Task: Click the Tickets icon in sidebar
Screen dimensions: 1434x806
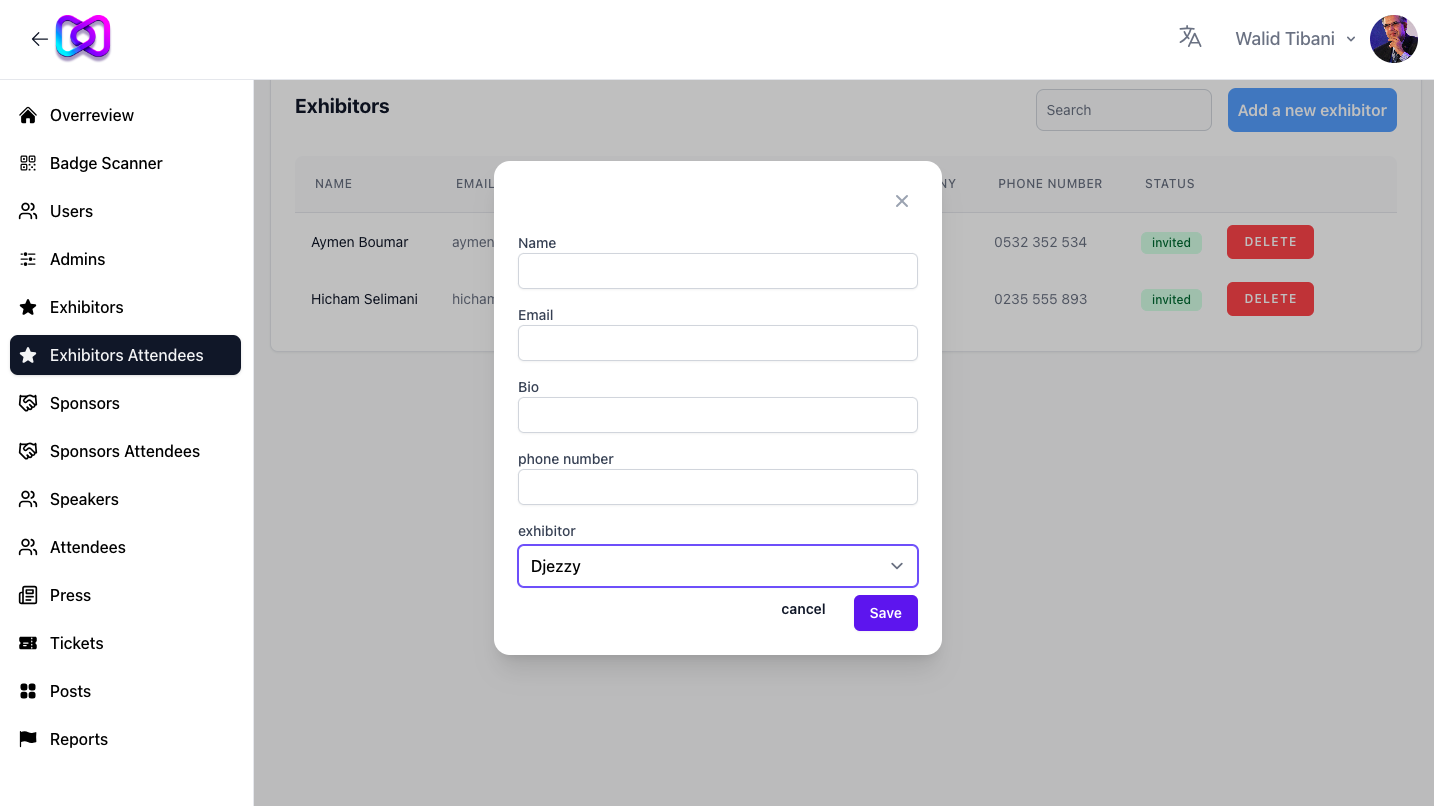Action: pyautogui.click(x=28, y=643)
